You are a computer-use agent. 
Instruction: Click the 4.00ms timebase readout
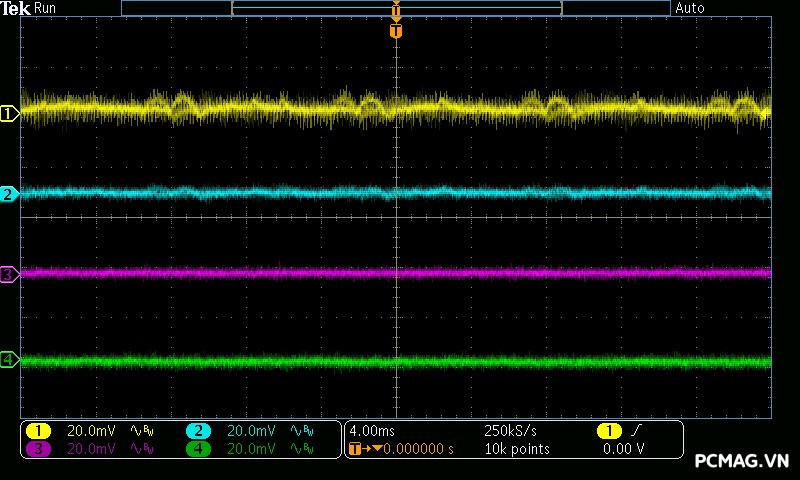coord(373,431)
